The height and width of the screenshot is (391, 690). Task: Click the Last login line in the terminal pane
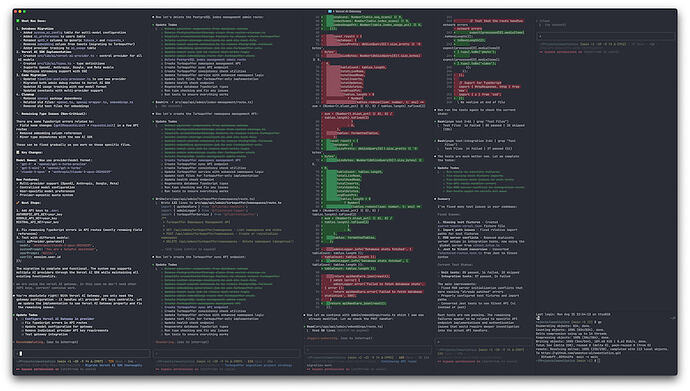pyautogui.click(x=573, y=314)
